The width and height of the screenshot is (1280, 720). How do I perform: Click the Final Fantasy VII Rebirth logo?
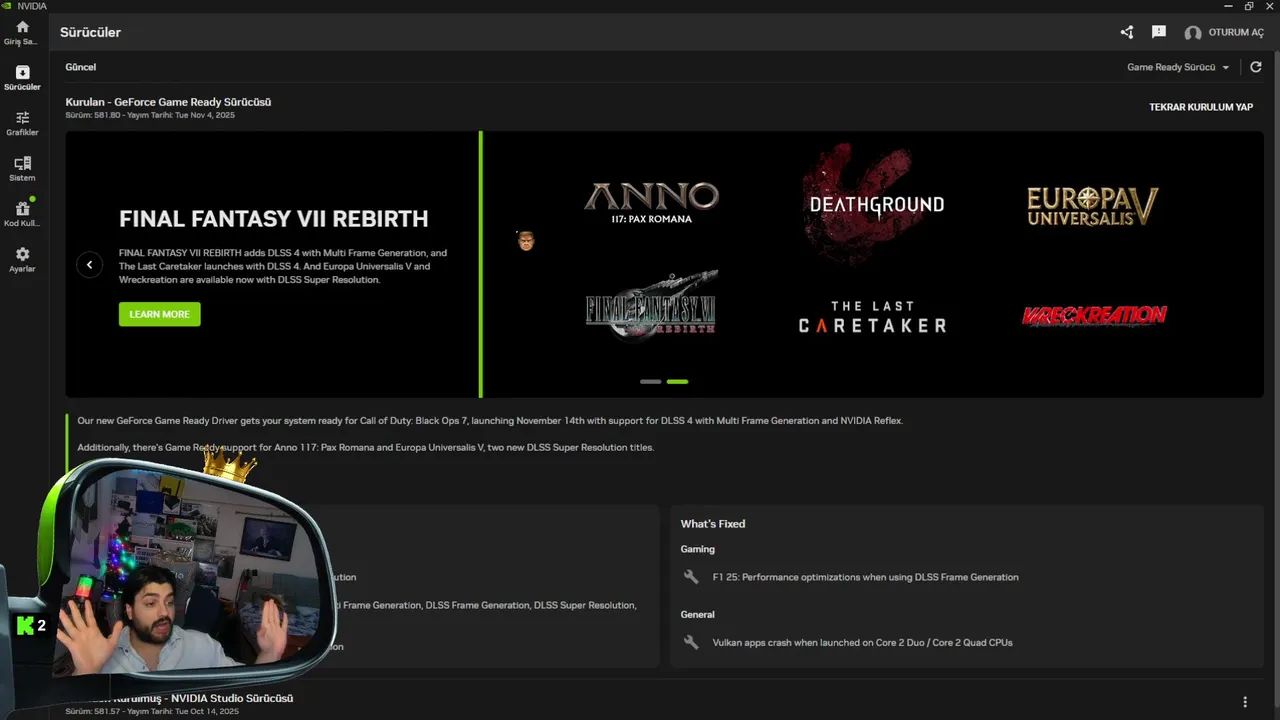click(x=652, y=306)
